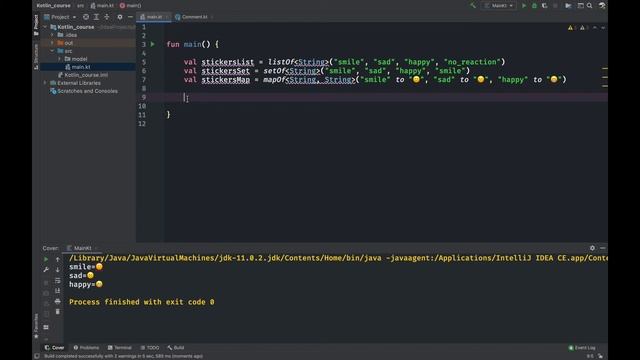Click Collapse All in Project panel

point(107,17)
